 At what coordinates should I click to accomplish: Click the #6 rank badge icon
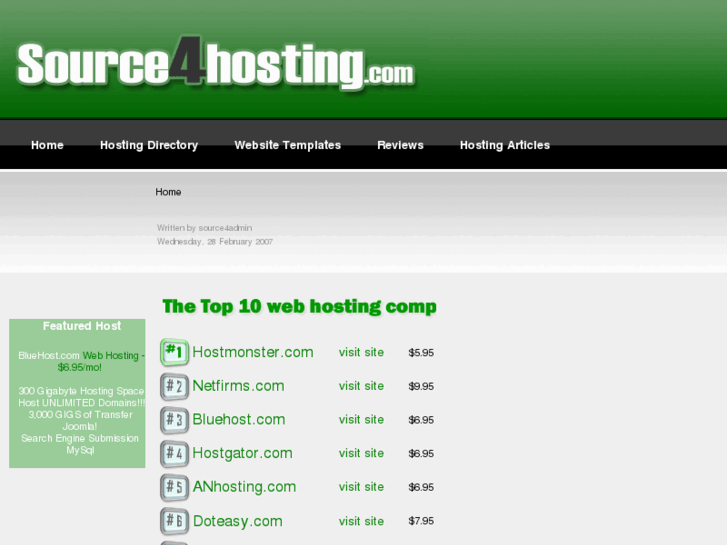[x=174, y=521]
